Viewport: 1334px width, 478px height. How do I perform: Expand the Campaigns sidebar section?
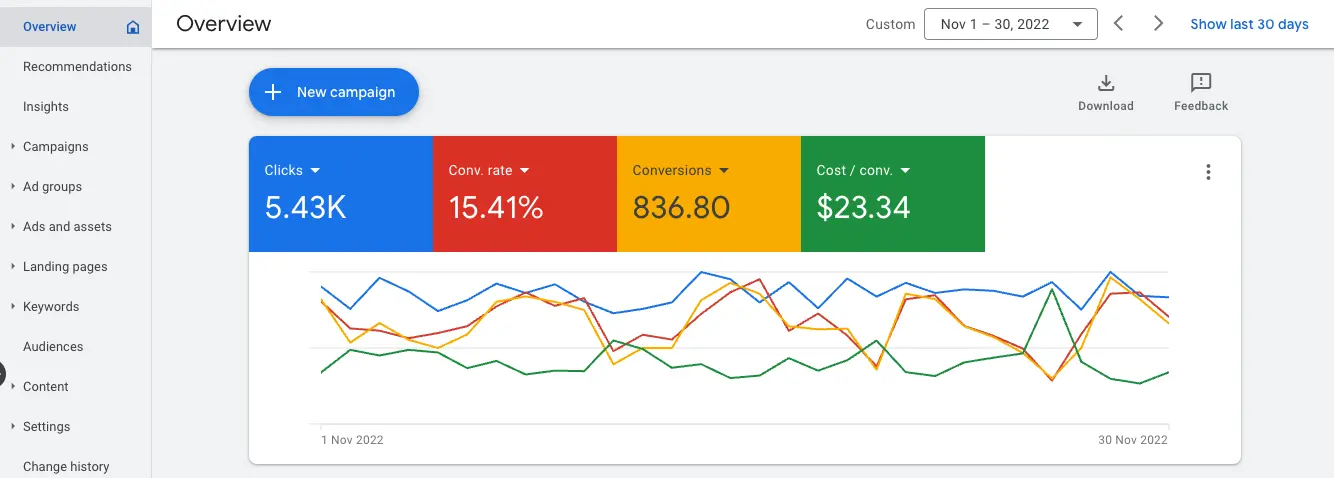point(13,147)
